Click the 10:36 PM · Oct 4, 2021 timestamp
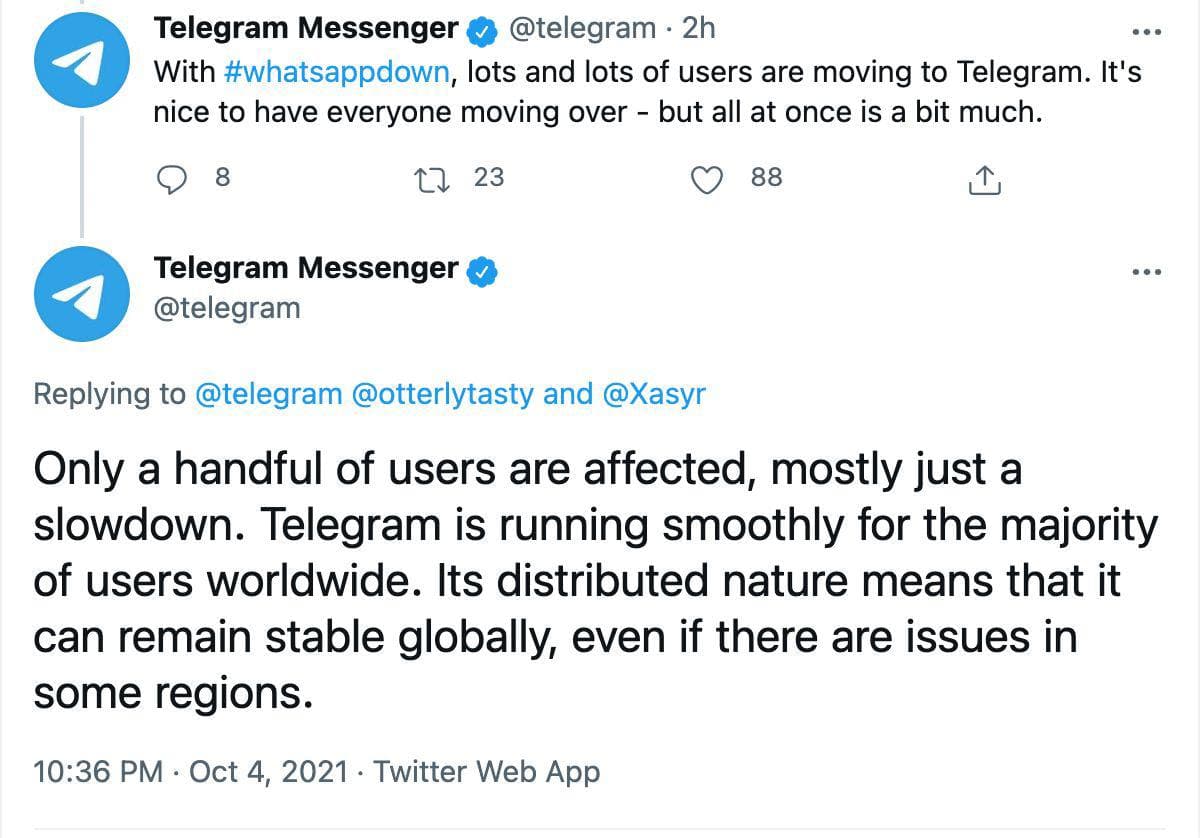1200x838 pixels. [x=191, y=772]
